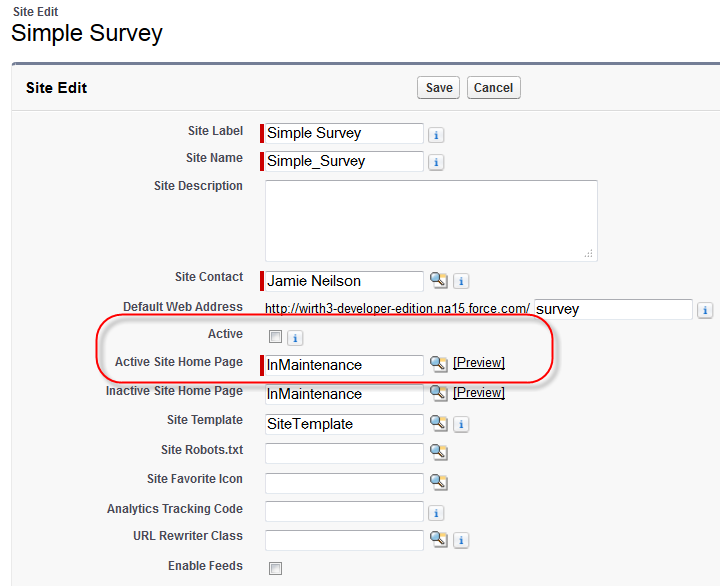The width and height of the screenshot is (720, 586).
Task: Open Active Site Home Page lookup icon
Action: 439,364
